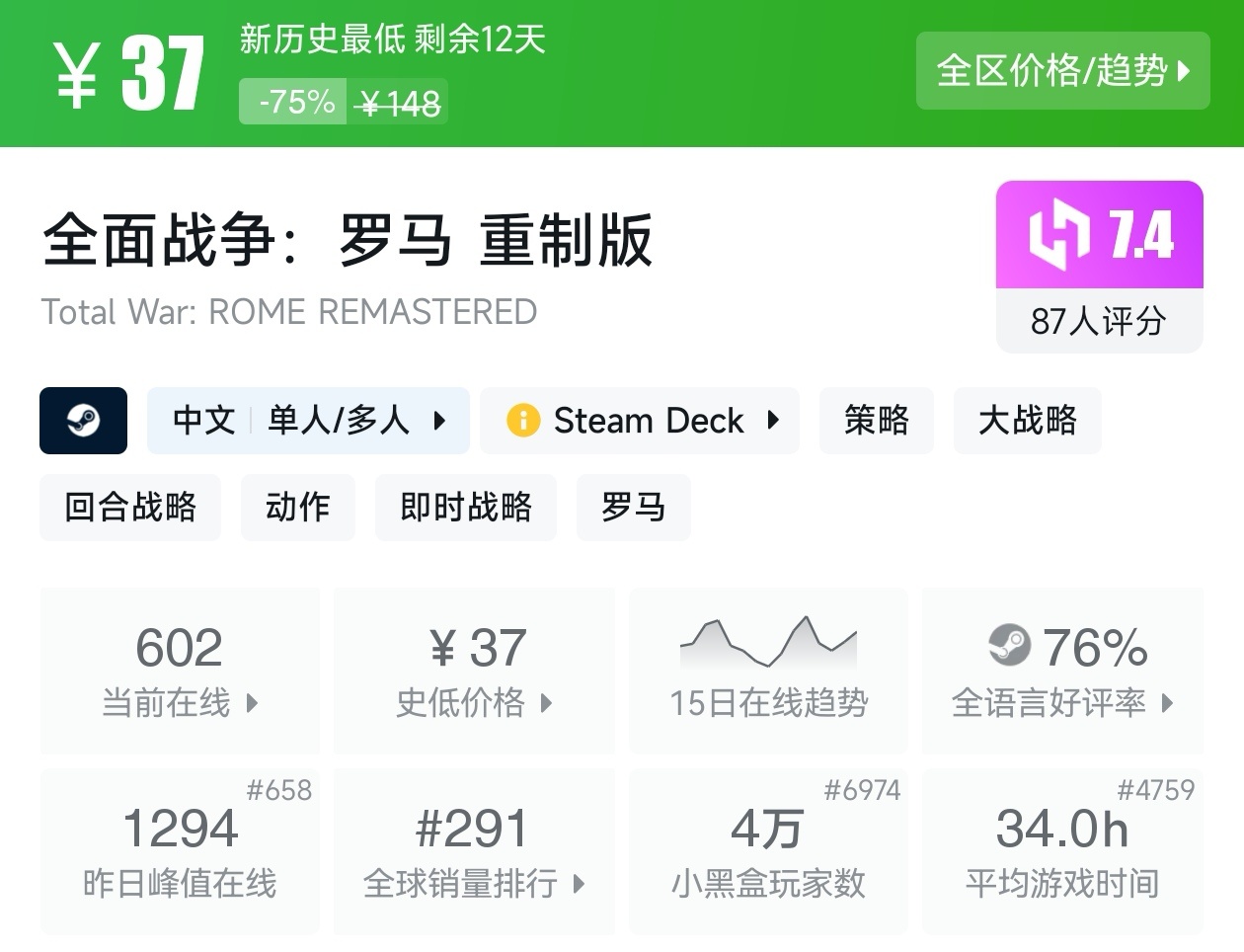The image size is (1244, 952).
Task: Tap the -75% discount badge
Action: click(296, 102)
